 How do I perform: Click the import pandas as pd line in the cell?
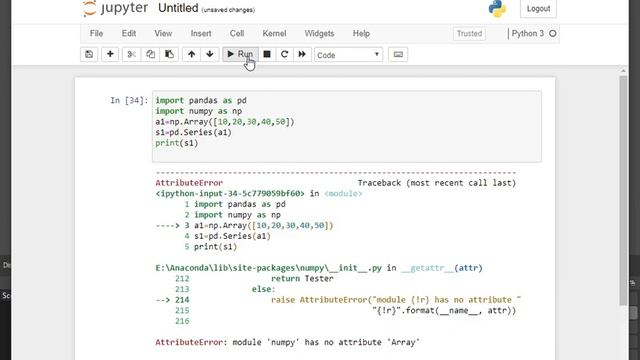[x=201, y=100]
